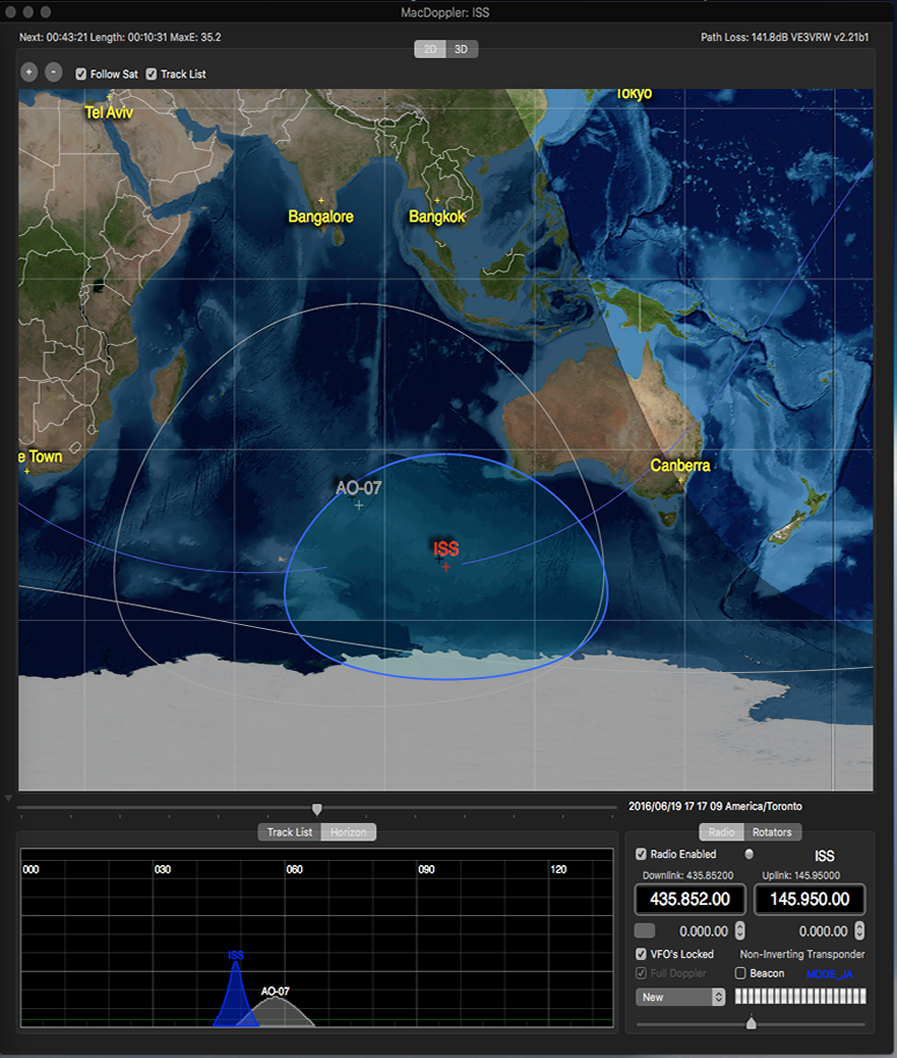Click the blue MODE_JA link
The height and width of the screenshot is (1058, 897).
click(x=828, y=974)
